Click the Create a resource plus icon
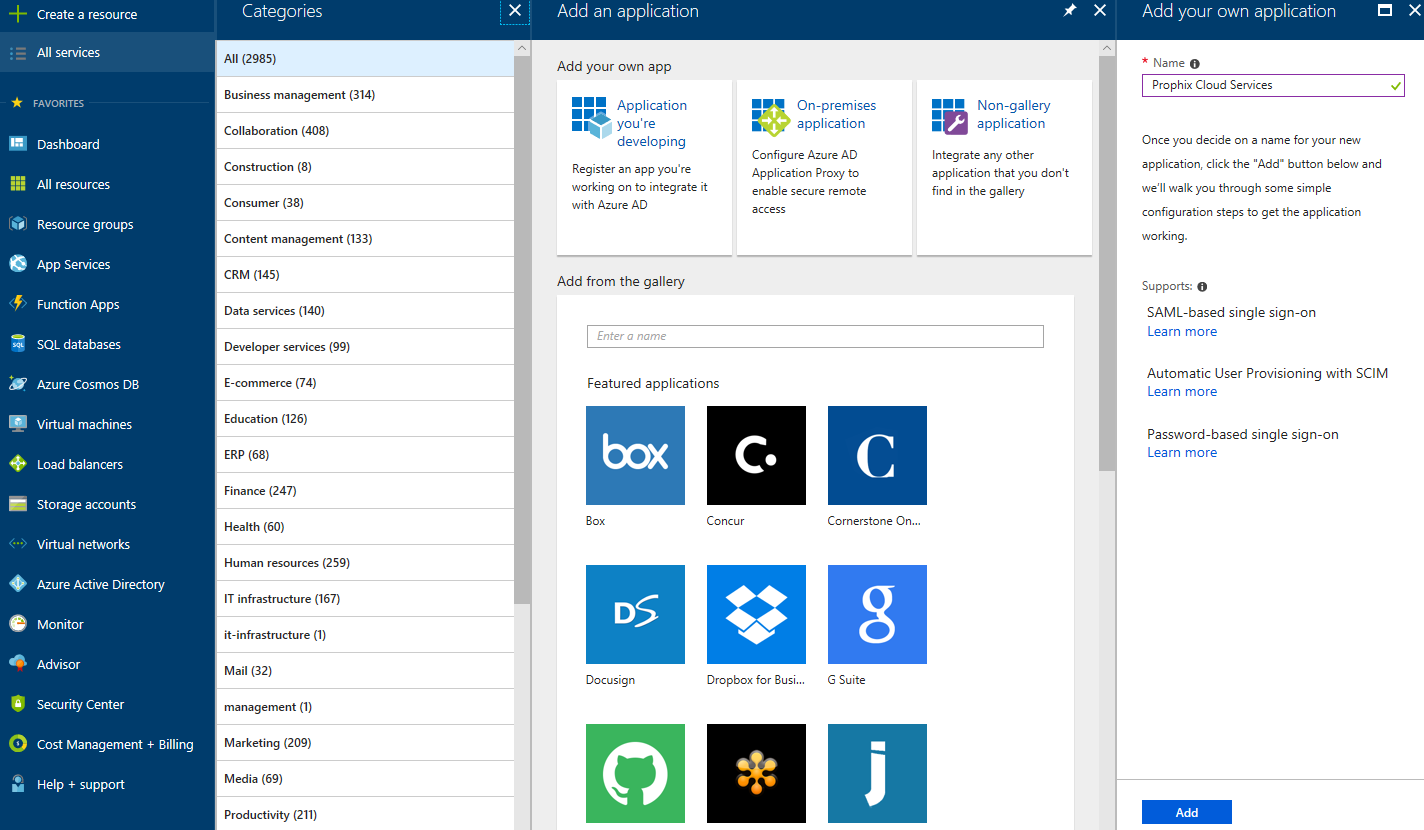Viewport: 1424px width, 830px height. (x=17, y=14)
